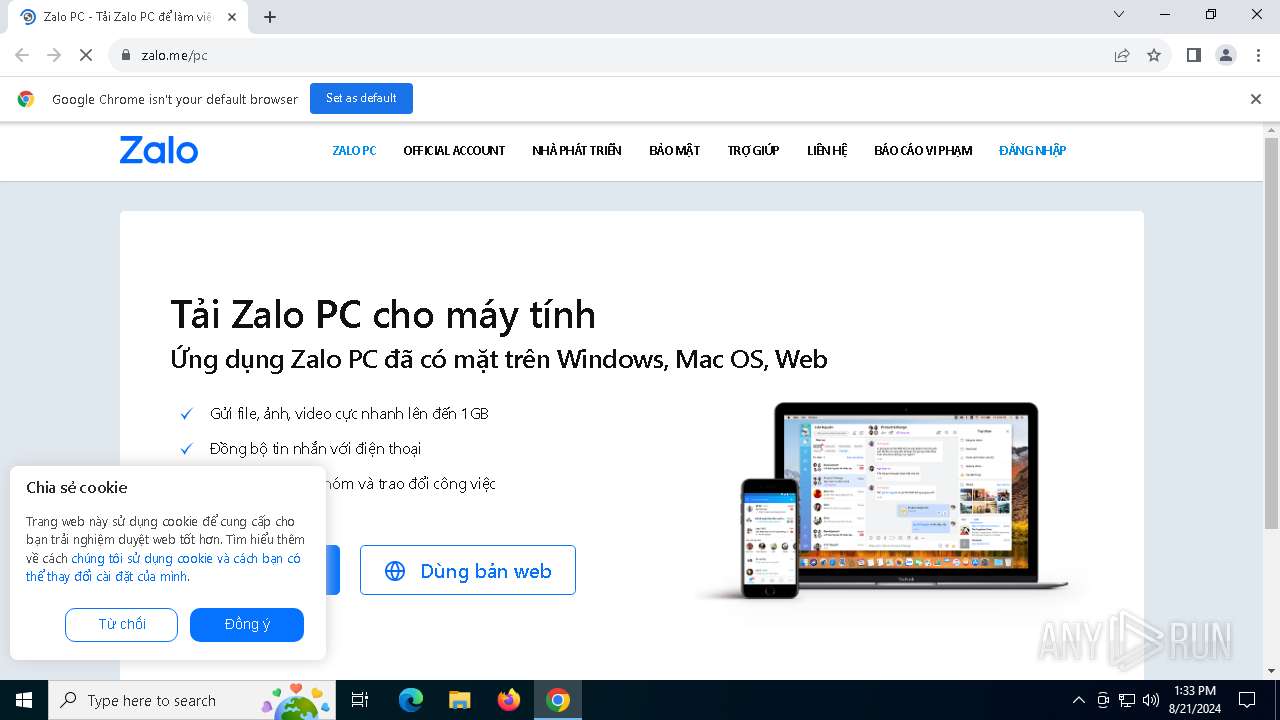Open Task View on taskbar
The image size is (1280, 720).
[360, 700]
